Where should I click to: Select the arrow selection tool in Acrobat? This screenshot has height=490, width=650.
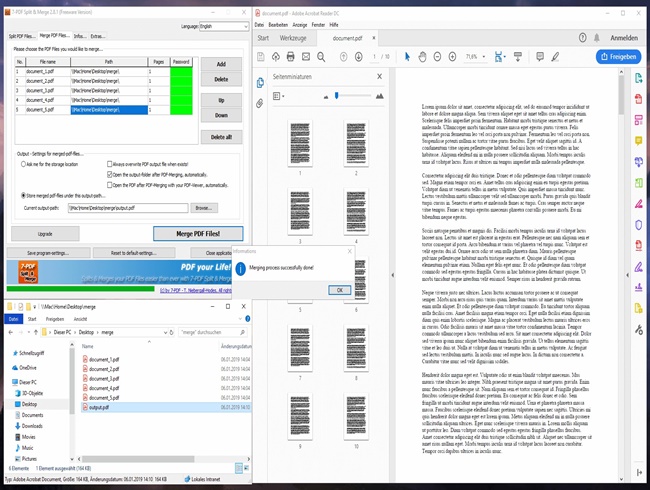pos(407,57)
